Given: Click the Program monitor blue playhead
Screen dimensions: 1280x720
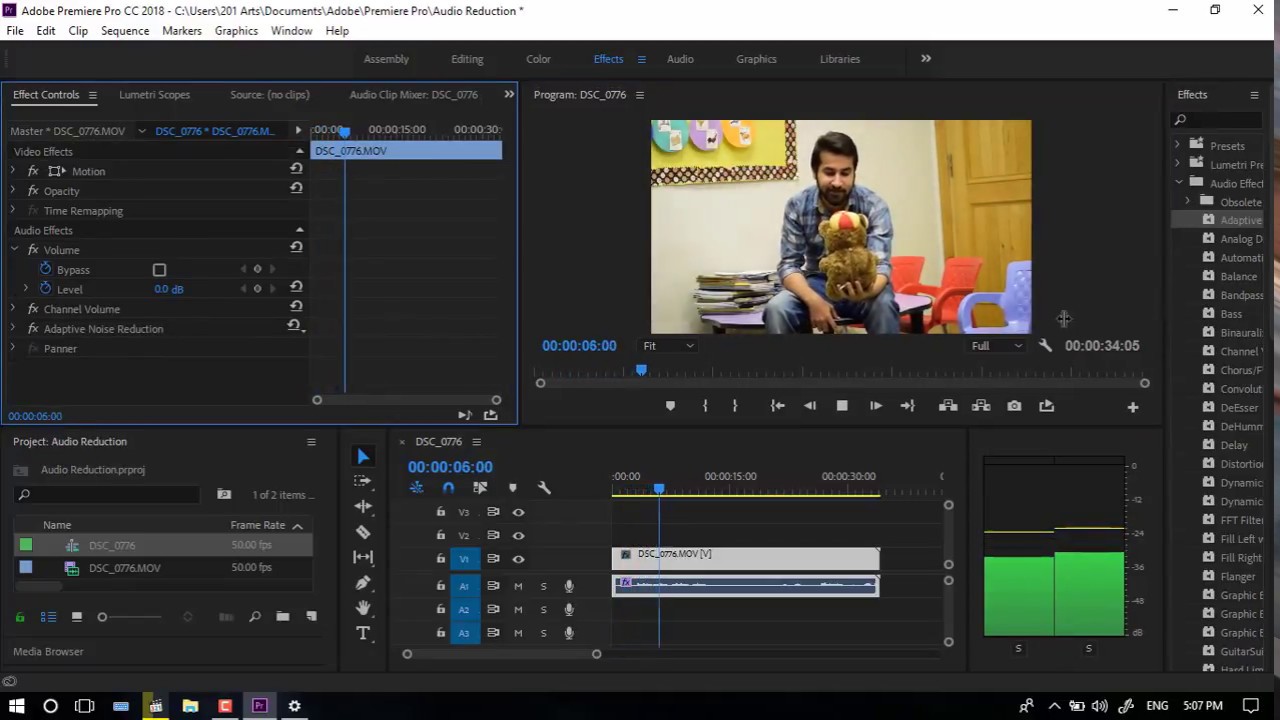Looking at the screenshot, I should 641,371.
